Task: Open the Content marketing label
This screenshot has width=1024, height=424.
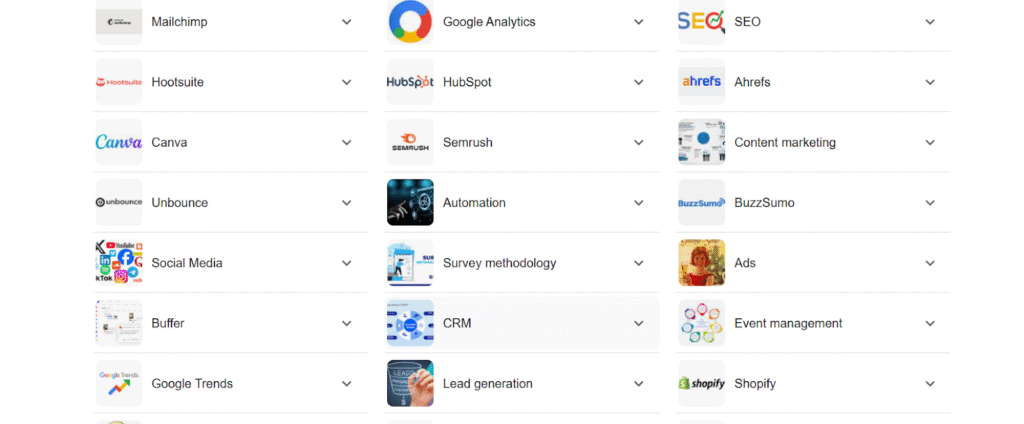Action: click(784, 142)
